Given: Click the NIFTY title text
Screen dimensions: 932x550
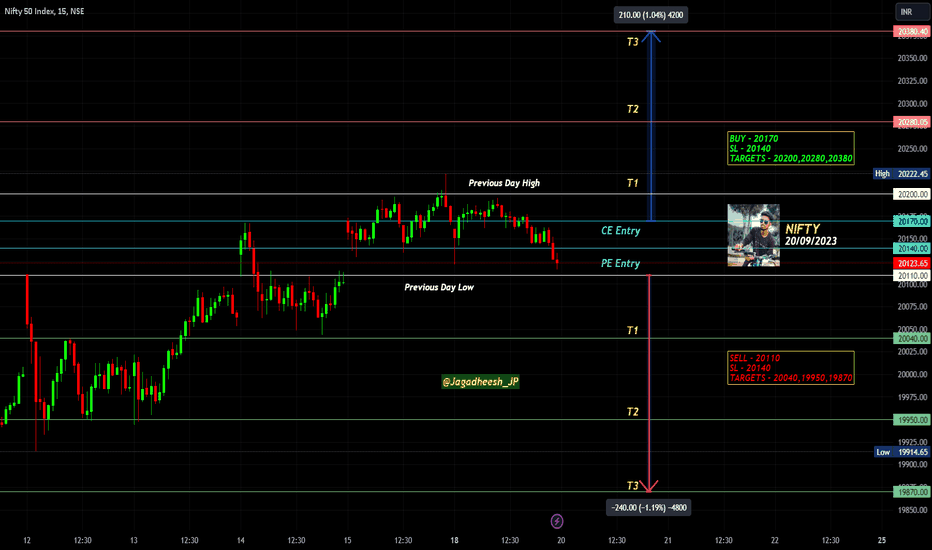Looking at the screenshot, I should click(x=802, y=229).
